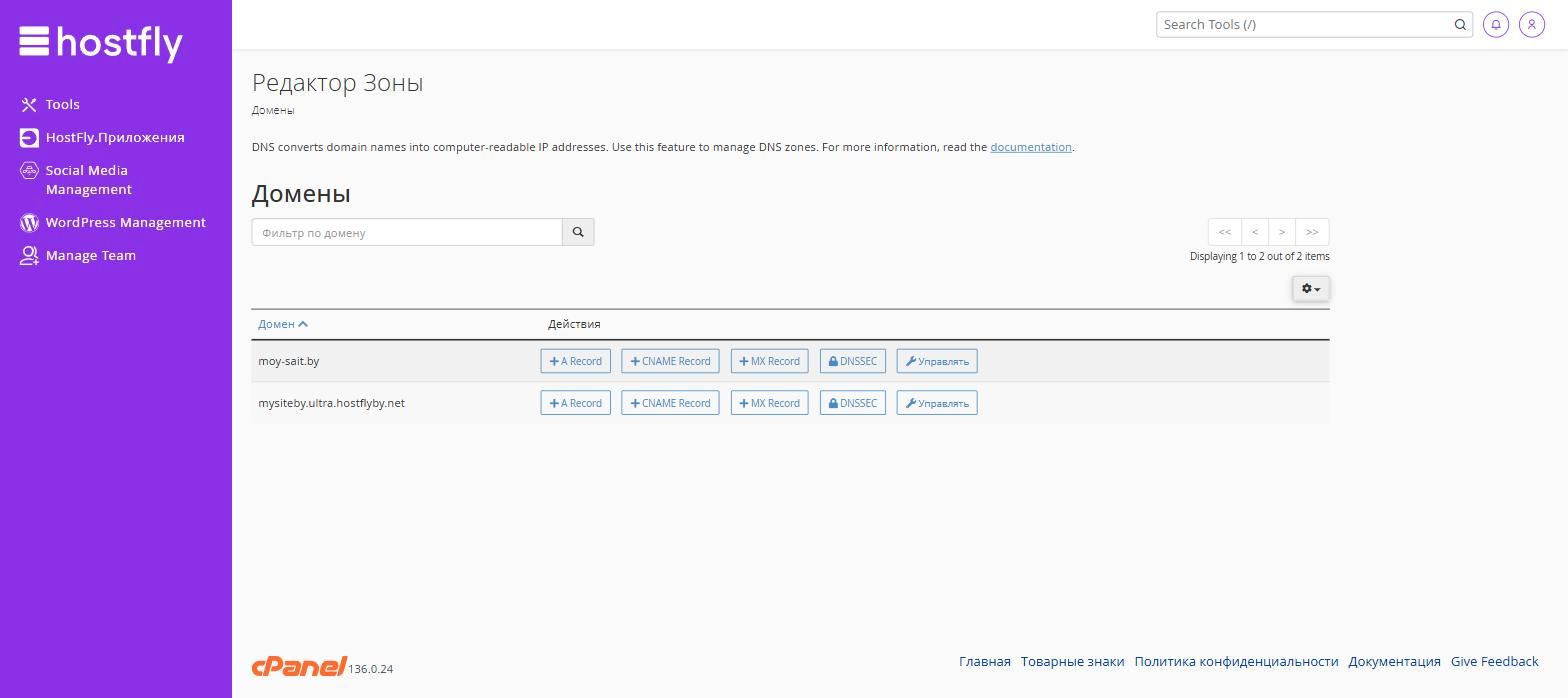Viewport: 1568px width, 698px height.
Task: Open the Главная footer link
Action: pyautogui.click(x=985, y=662)
